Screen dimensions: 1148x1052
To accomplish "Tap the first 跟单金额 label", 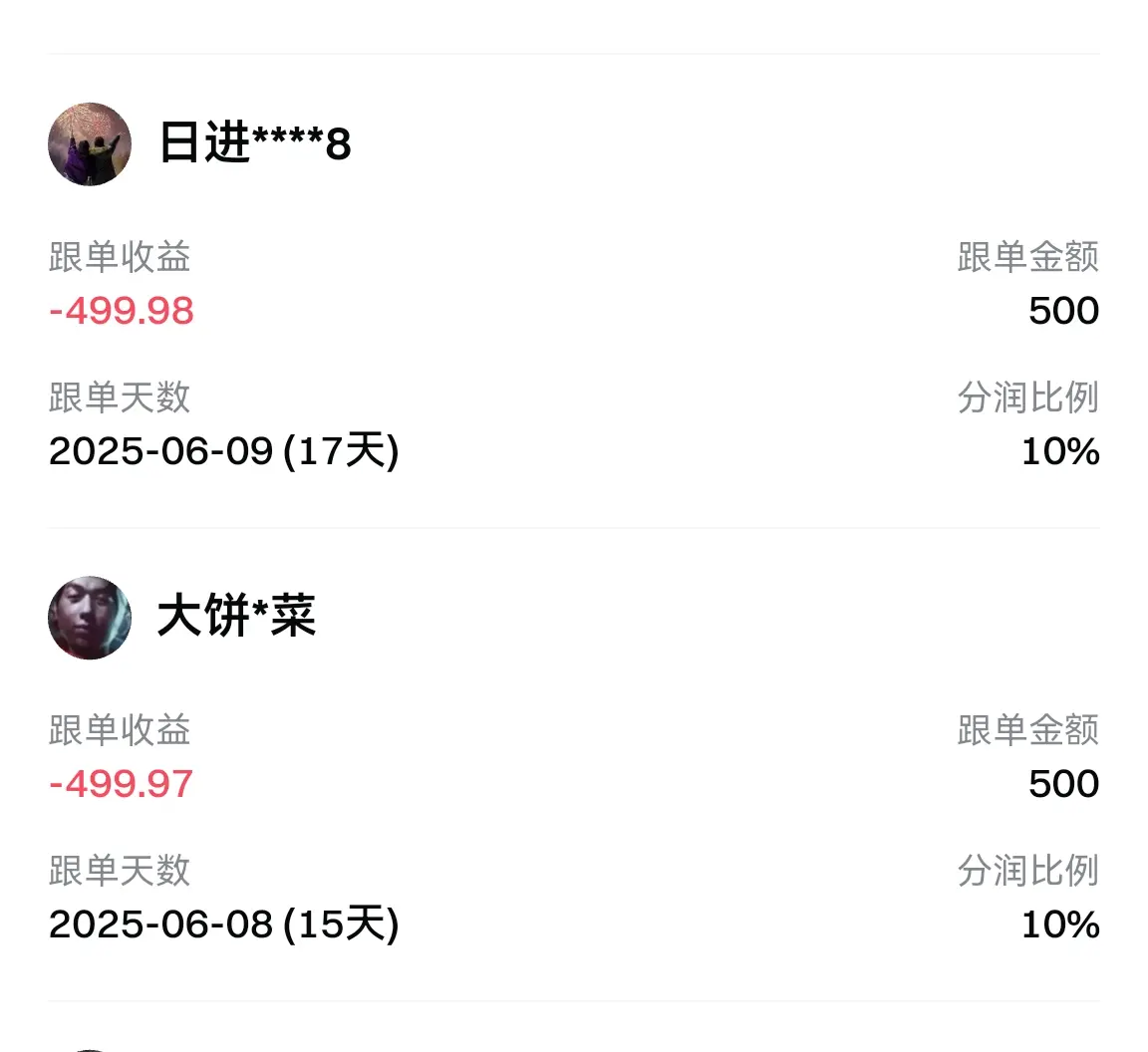I will coord(1028,257).
